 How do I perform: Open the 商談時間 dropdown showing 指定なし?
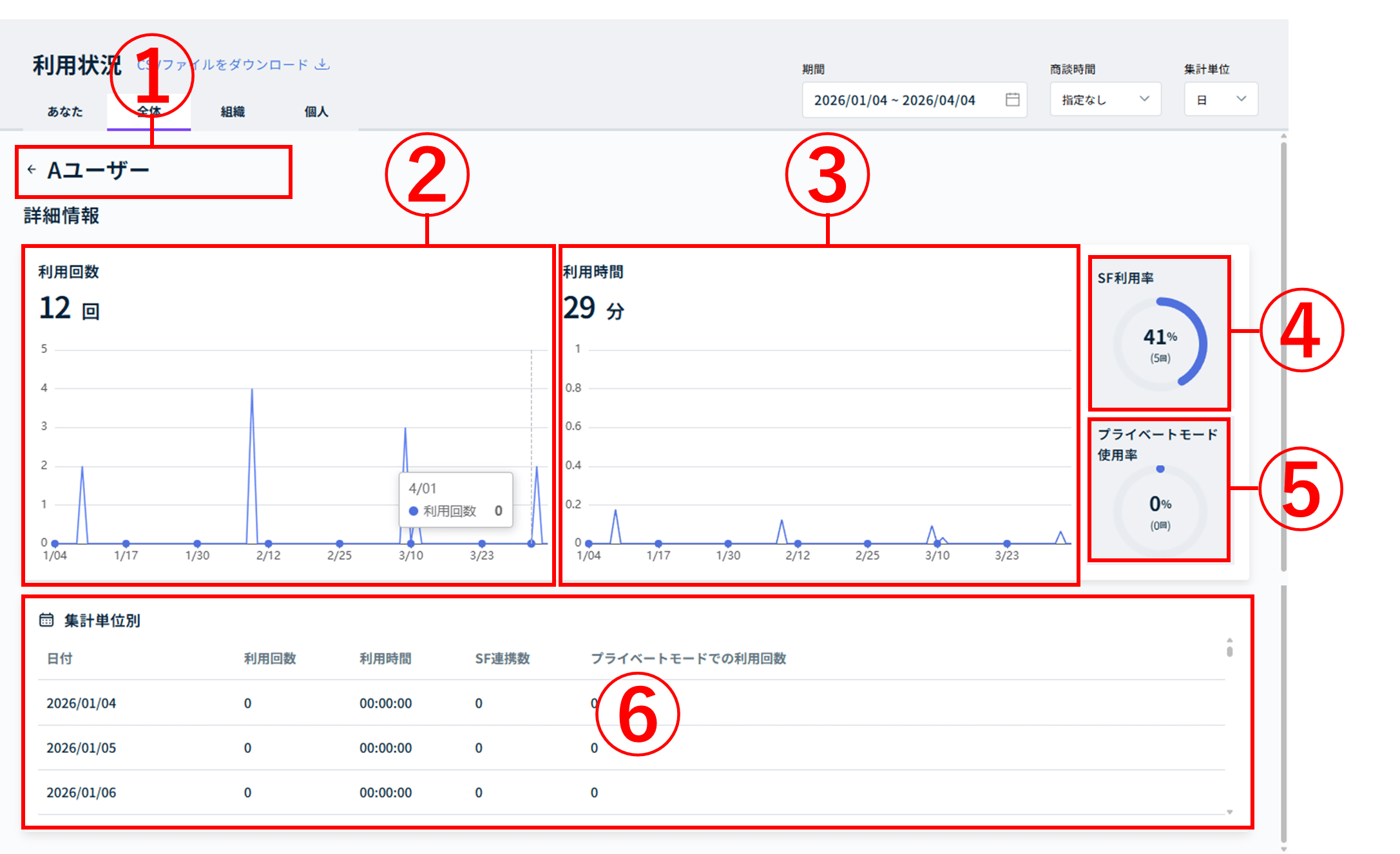coord(1105,99)
